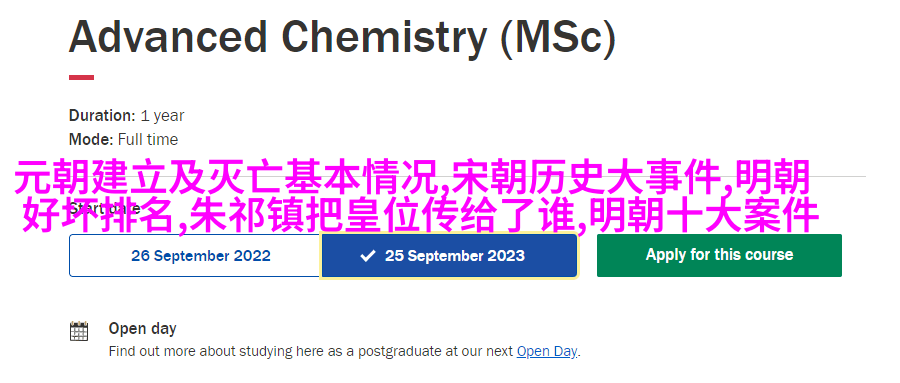900x383 pixels.
Task: Click the Open day section heading
Action: coord(142,329)
